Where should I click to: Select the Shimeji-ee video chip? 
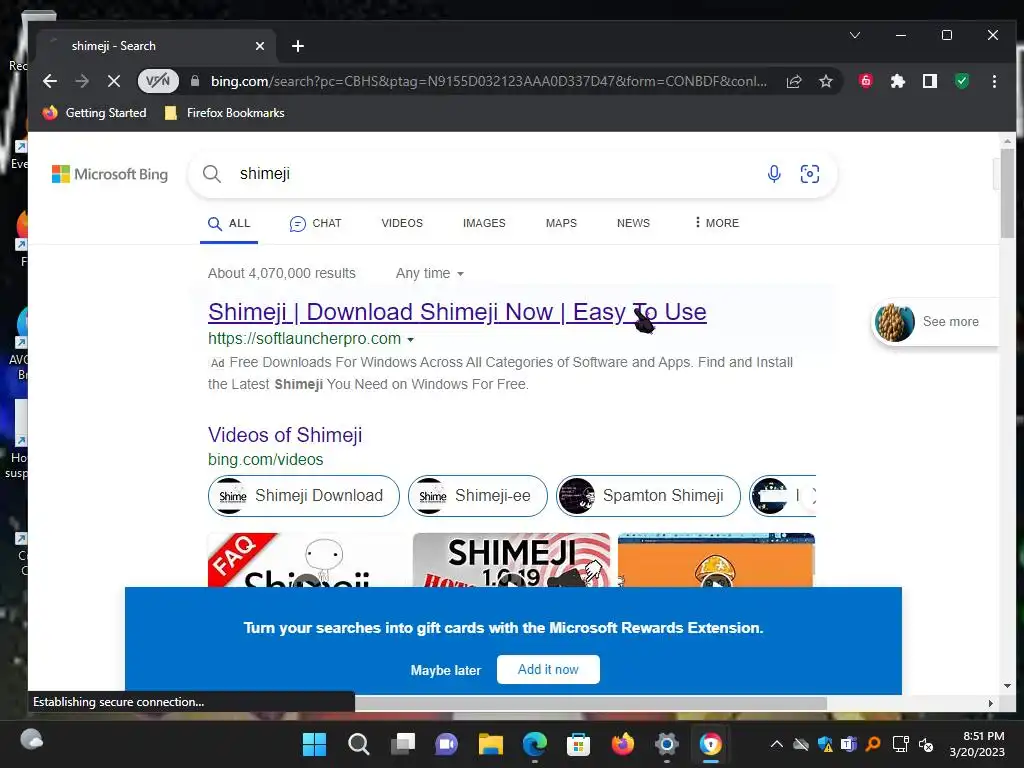pyautogui.click(x=477, y=496)
